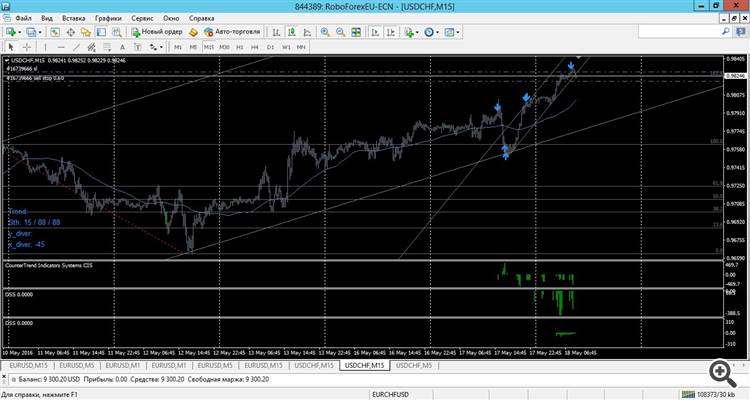Show the Navigator panel (folder with star)
Image resolution: width=750 pixels, height=400 pixels.
[x=86, y=32]
